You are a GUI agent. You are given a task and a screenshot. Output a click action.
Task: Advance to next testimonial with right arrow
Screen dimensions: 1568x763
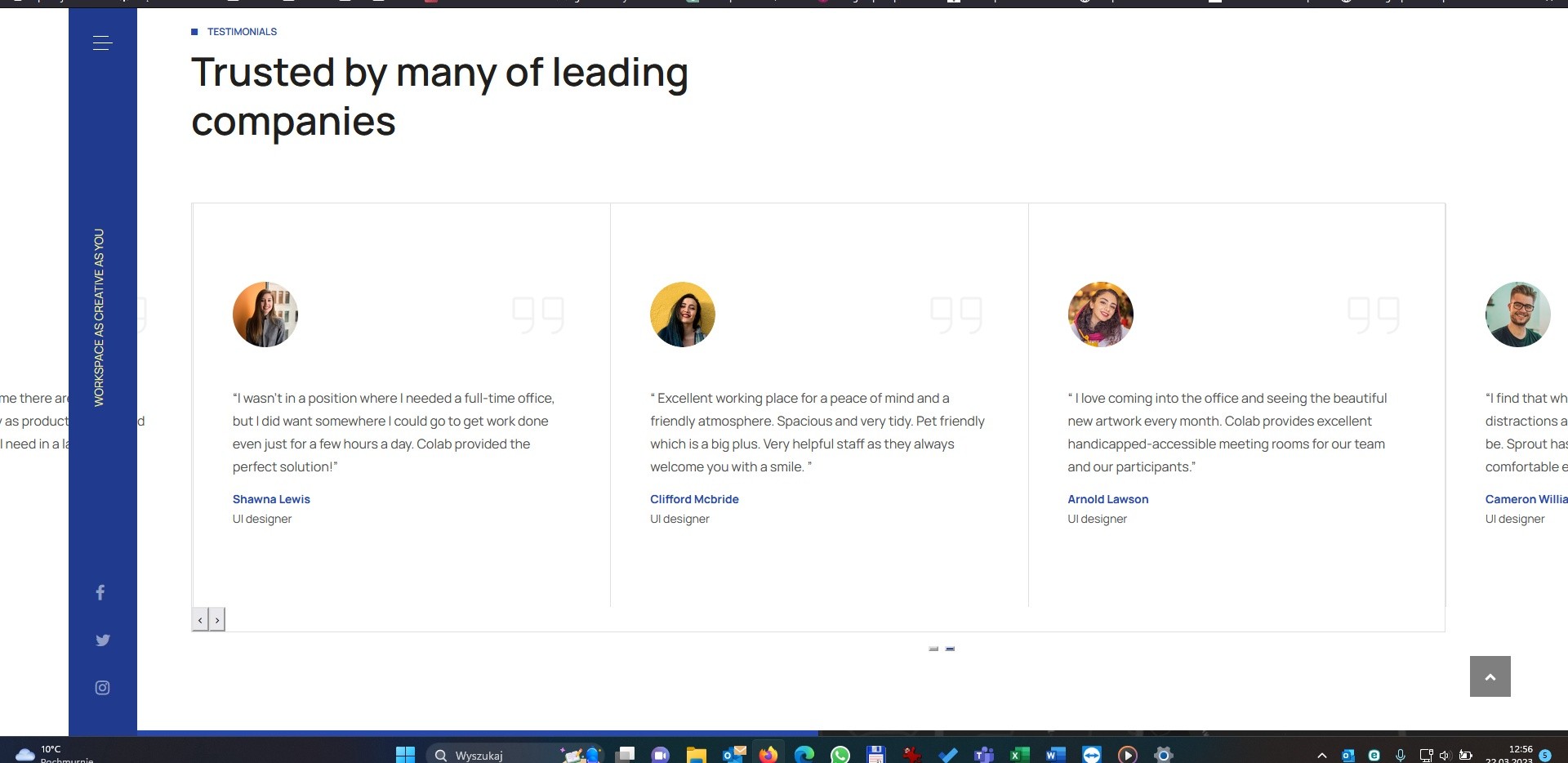tap(217, 620)
